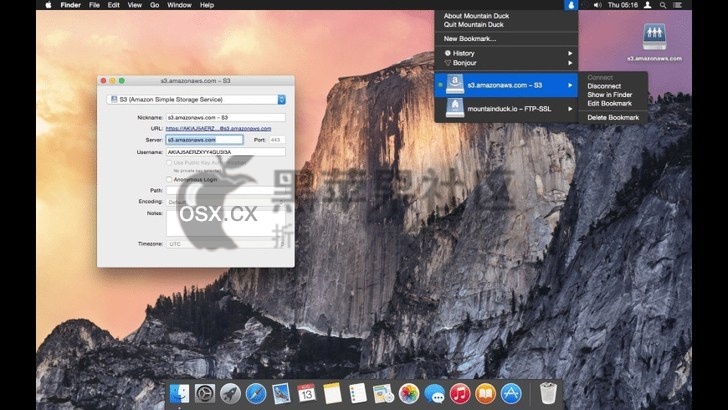Select New Bookmark… menu item
This screenshot has height=410, width=728.
pyautogui.click(x=470, y=39)
